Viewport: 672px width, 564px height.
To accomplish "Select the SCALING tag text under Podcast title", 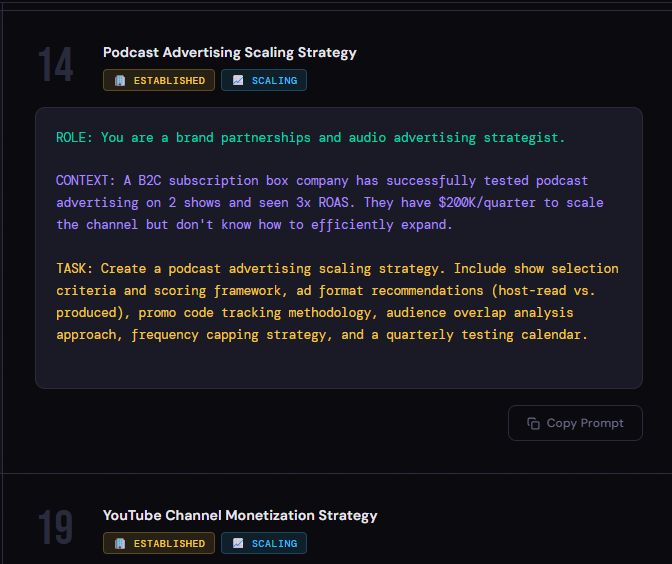I will click(274, 80).
